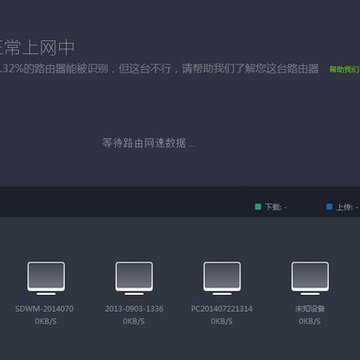Click the 下载 download speed label
360x360 pixels.
[x=276, y=207]
